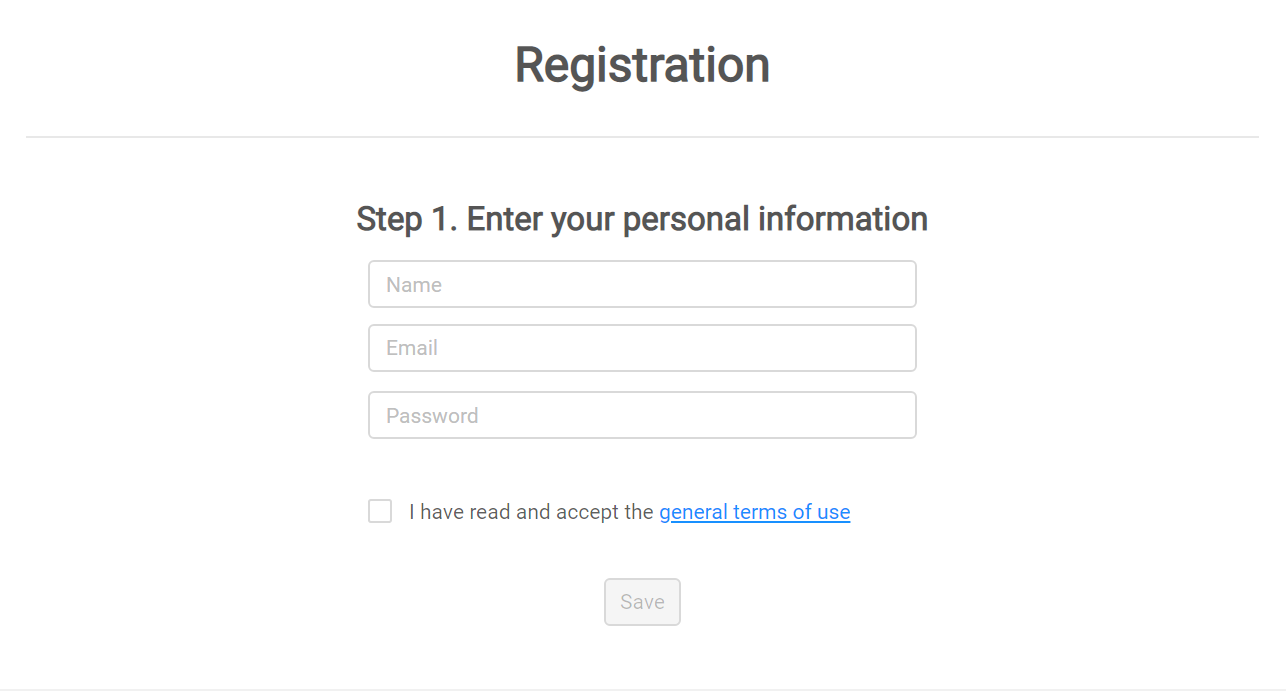
Task: Click on the Password placeholder text
Action: pyautogui.click(x=432, y=416)
